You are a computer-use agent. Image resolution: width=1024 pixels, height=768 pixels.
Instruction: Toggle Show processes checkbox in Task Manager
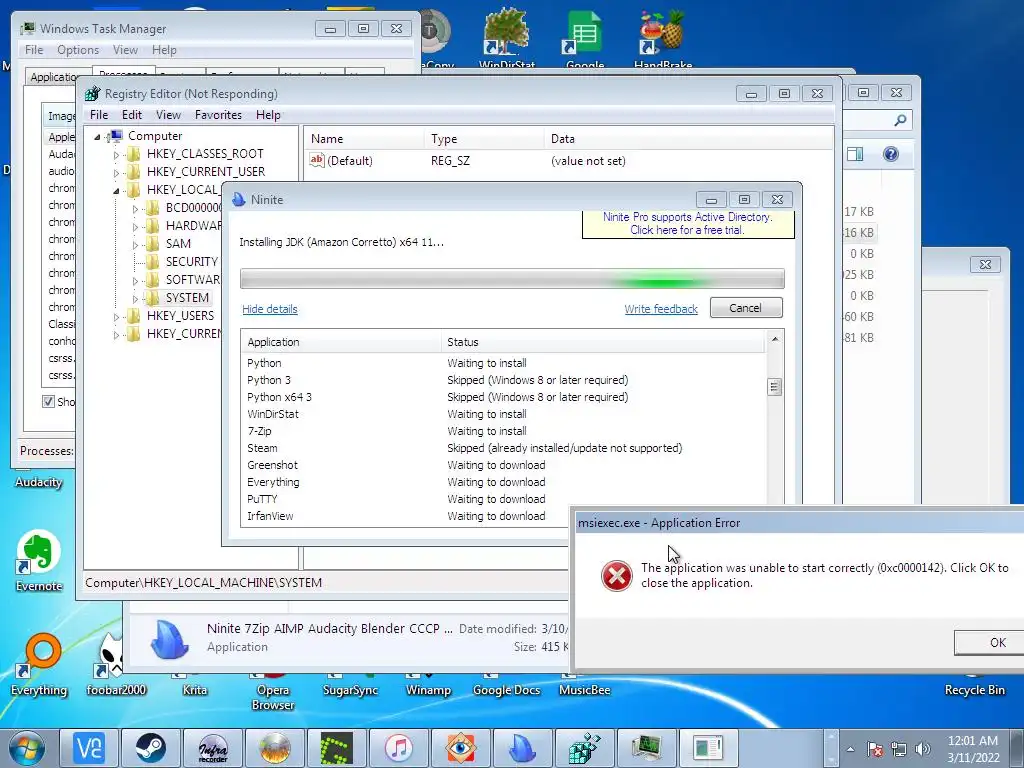[x=48, y=402]
